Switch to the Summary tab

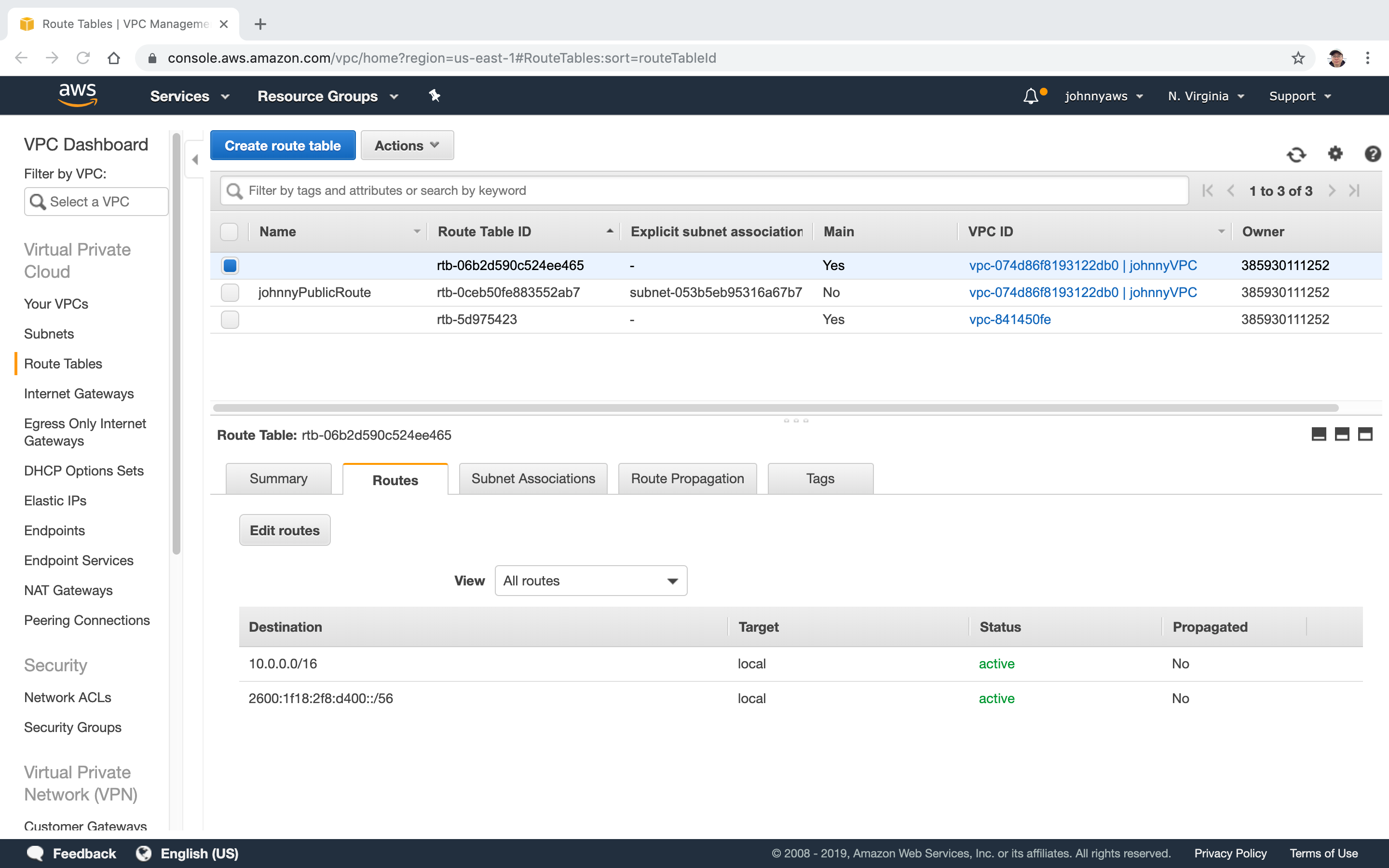[278, 478]
